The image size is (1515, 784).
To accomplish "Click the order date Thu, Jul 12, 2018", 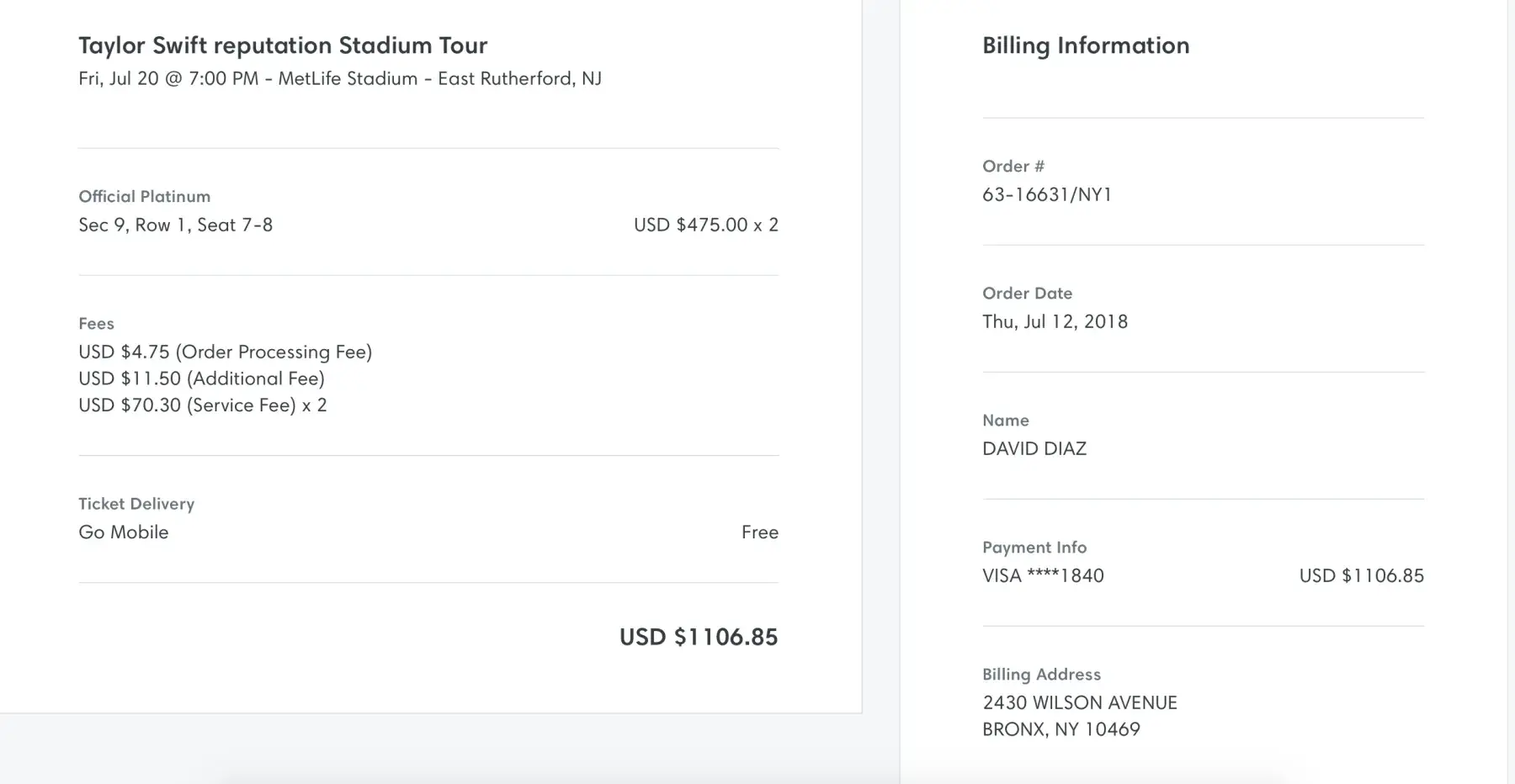I will click(x=1055, y=322).
